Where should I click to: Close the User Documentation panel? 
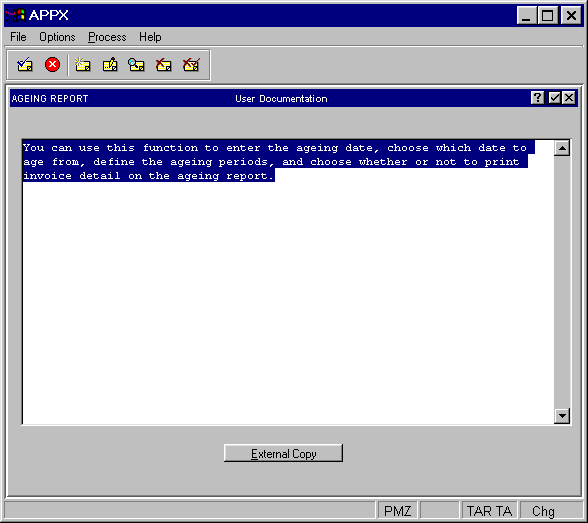coord(569,98)
